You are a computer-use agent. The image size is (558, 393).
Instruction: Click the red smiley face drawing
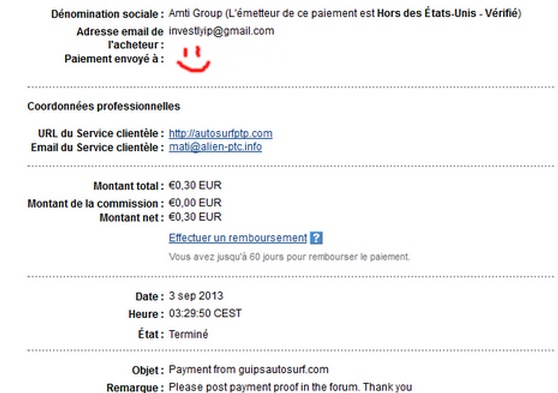click(x=194, y=59)
